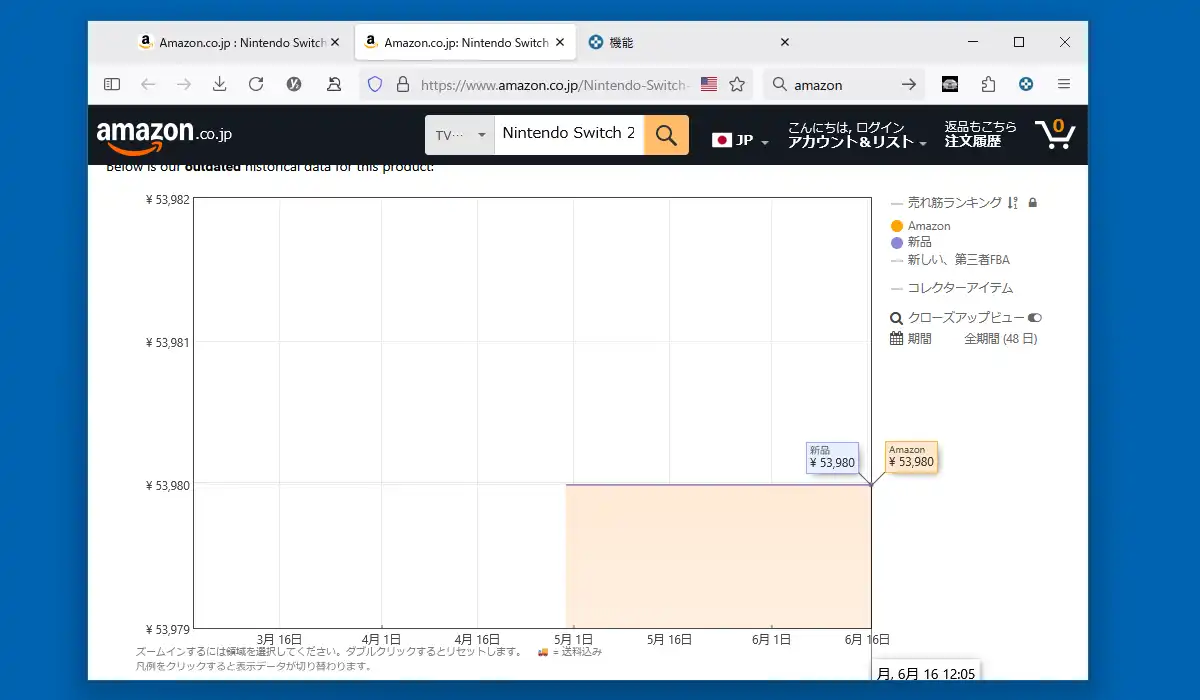Toggle the クローズアップビュー switch

point(1035,318)
